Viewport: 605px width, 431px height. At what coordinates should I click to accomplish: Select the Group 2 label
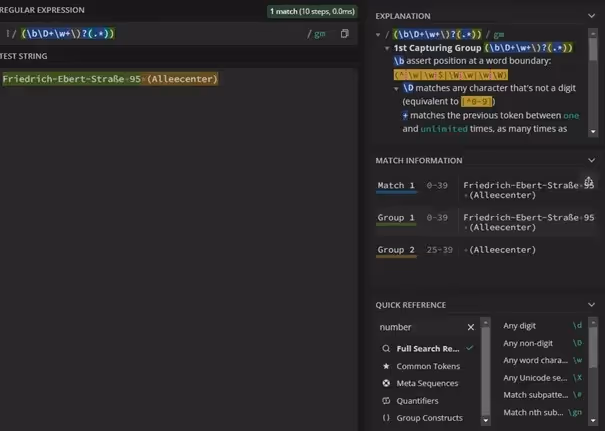[x=396, y=250]
